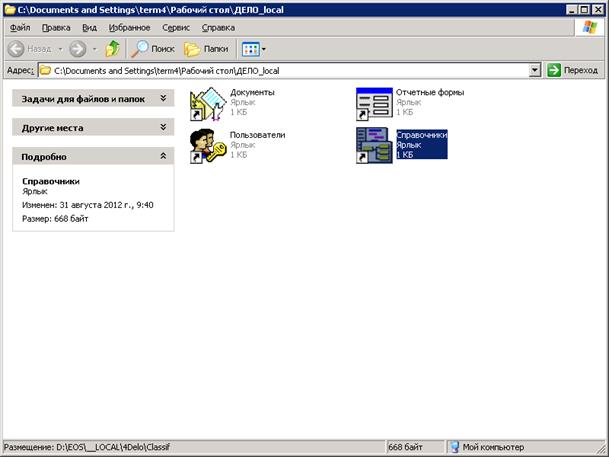
Task: Open the Справка menu
Action: pyautogui.click(x=218, y=28)
